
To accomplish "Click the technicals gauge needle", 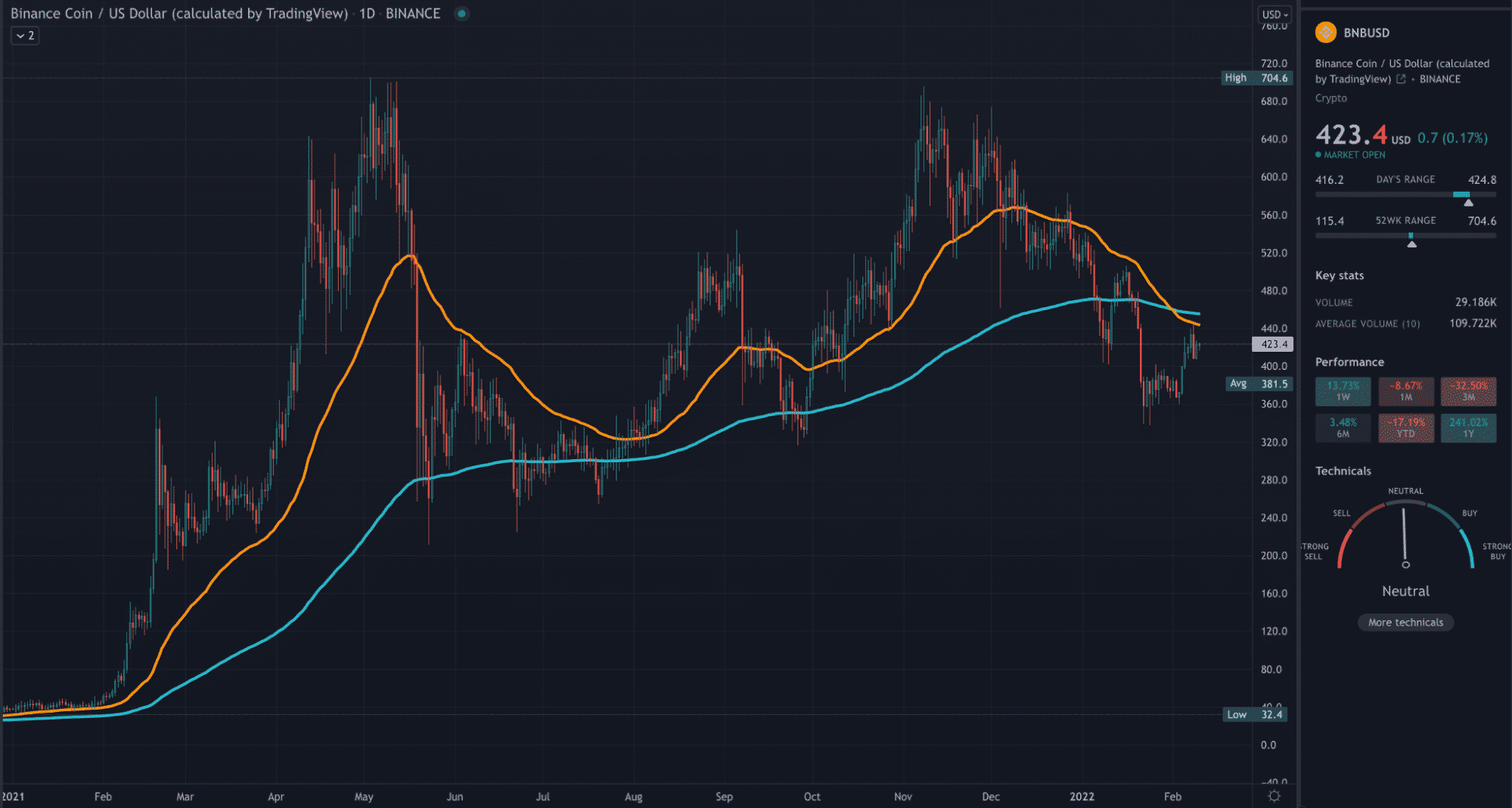I will [1405, 537].
